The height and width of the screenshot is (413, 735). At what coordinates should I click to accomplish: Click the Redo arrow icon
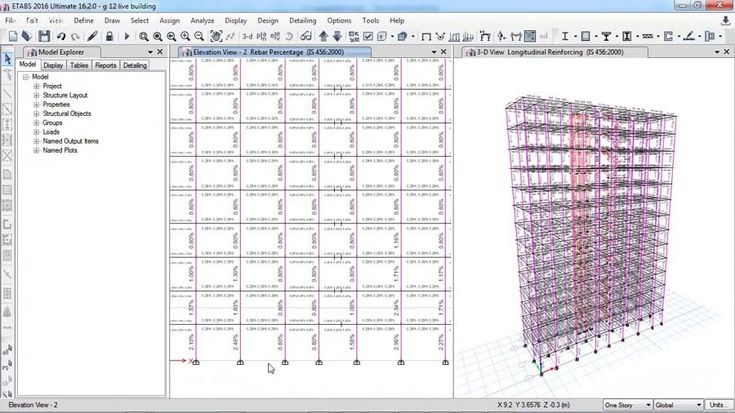[75, 36]
